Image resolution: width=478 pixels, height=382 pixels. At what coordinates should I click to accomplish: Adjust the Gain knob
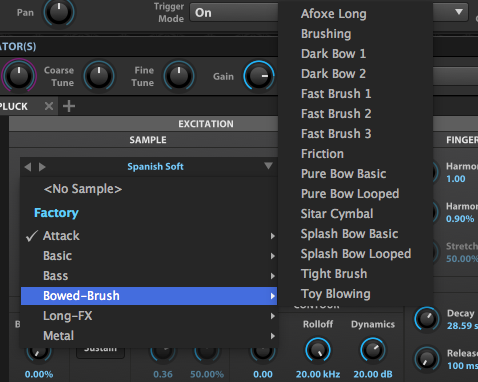click(259, 76)
